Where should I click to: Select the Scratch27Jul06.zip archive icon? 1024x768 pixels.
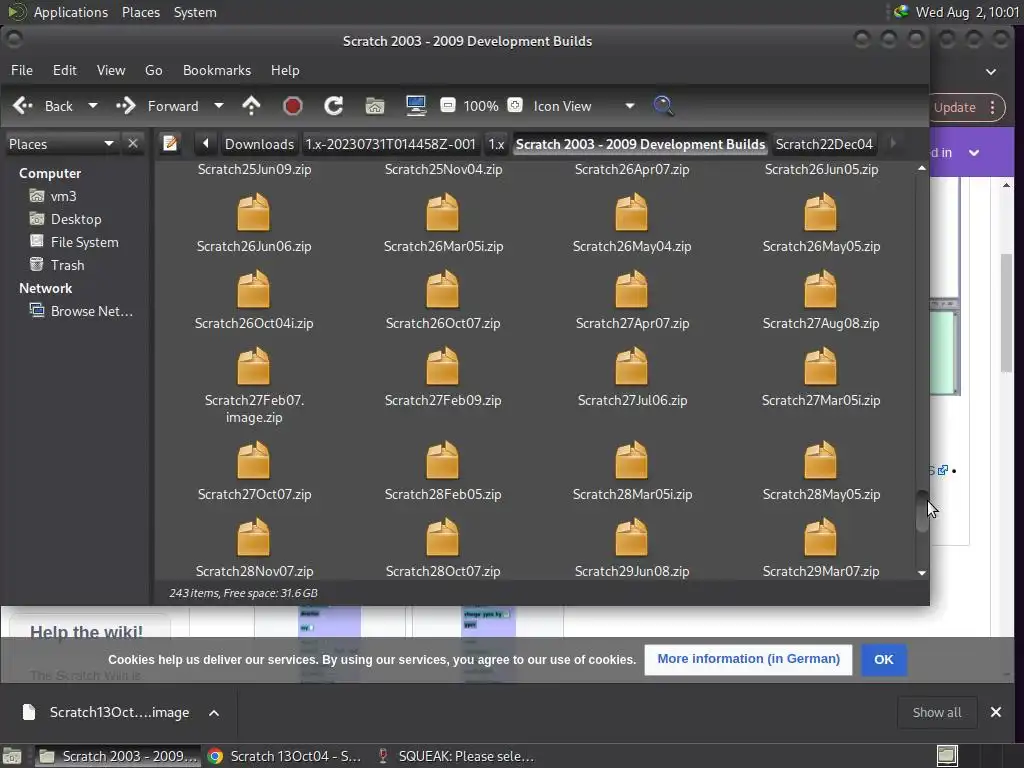(632, 367)
